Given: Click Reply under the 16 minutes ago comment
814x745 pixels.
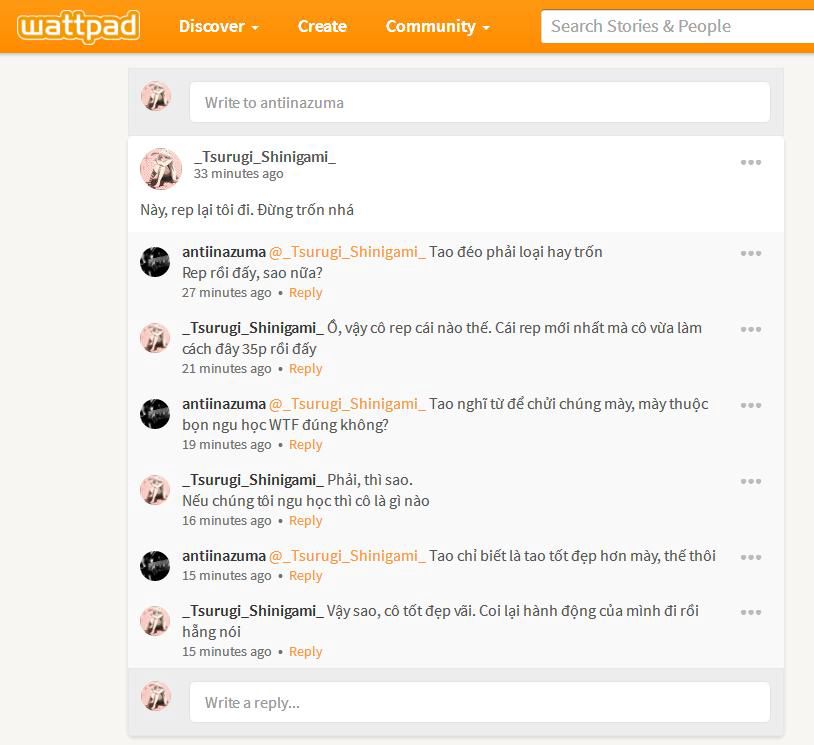Looking at the screenshot, I should (305, 521).
